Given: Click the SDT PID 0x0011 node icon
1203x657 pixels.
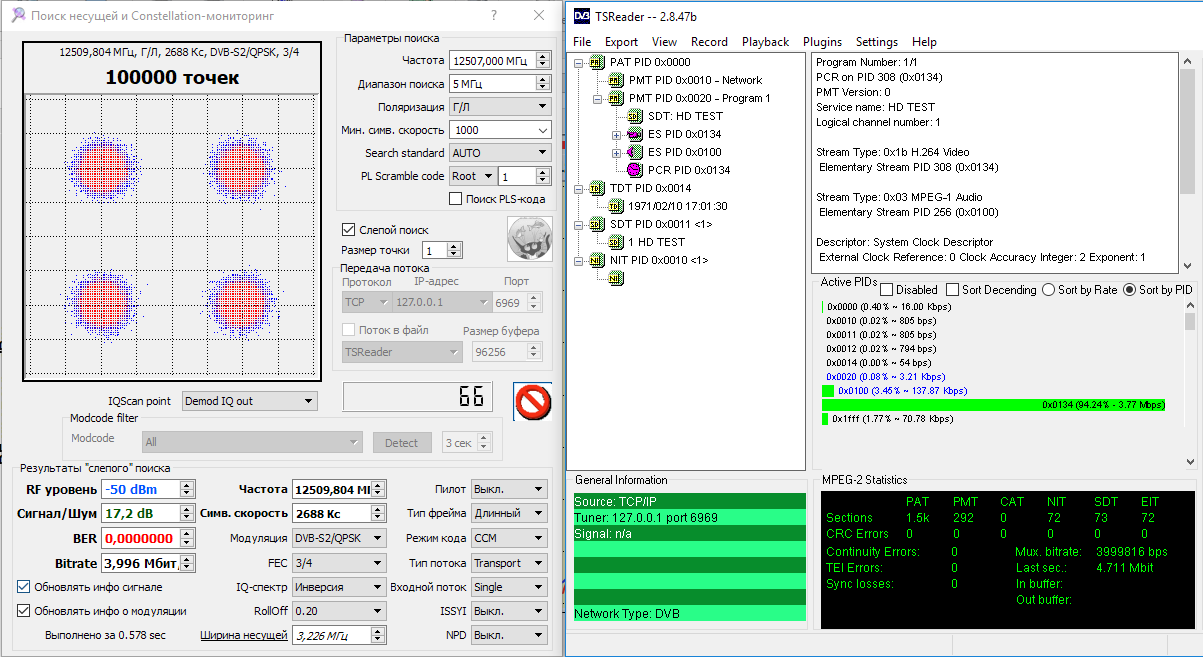Looking at the screenshot, I should click(597, 224).
